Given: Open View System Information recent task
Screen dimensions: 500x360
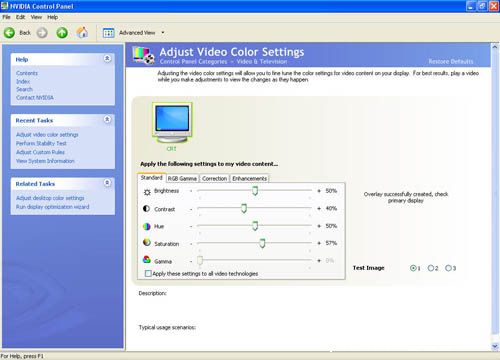Looking at the screenshot, I should pyautogui.click(x=45, y=161).
